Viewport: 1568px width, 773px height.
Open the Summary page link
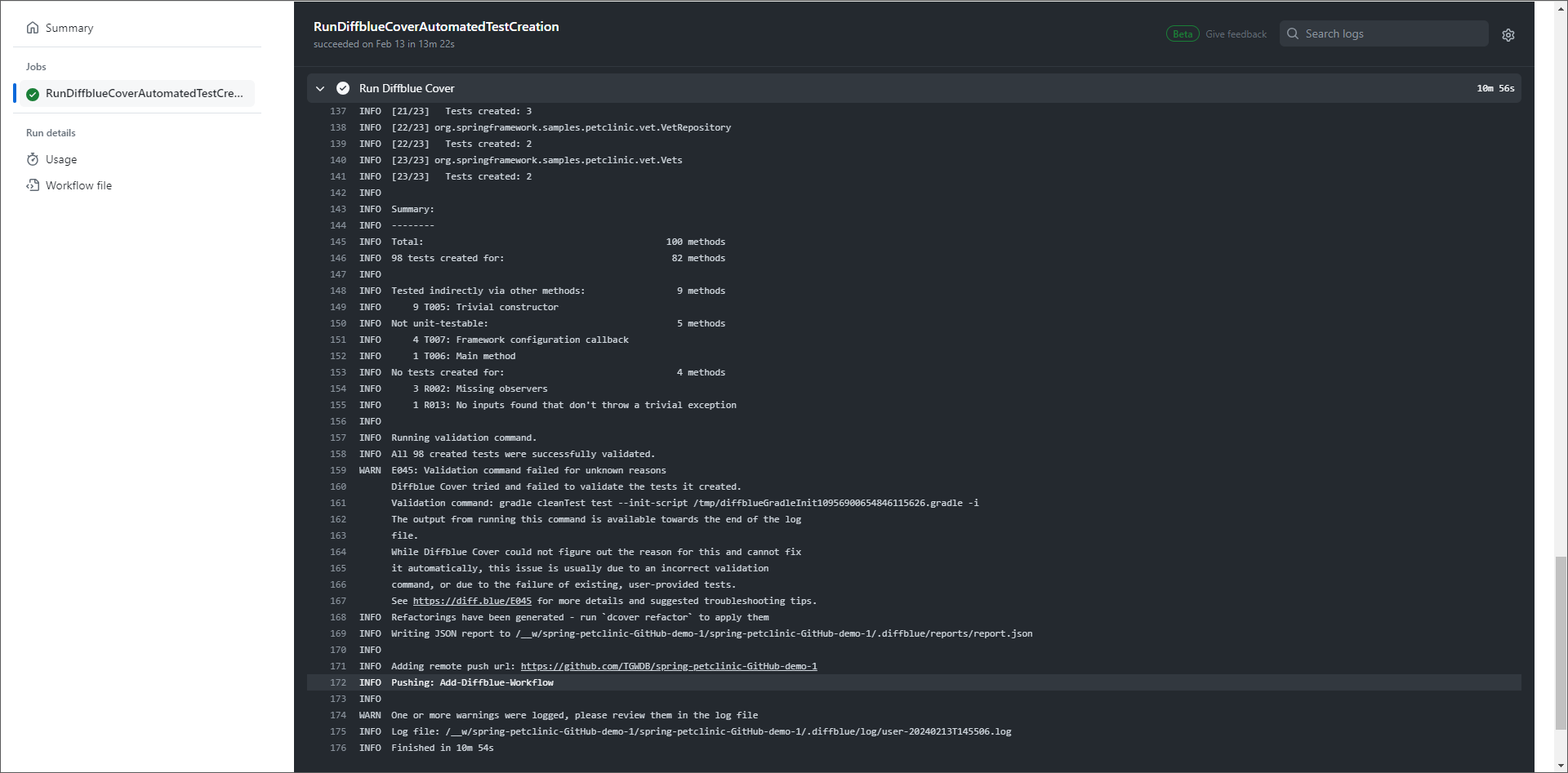[69, 28]
